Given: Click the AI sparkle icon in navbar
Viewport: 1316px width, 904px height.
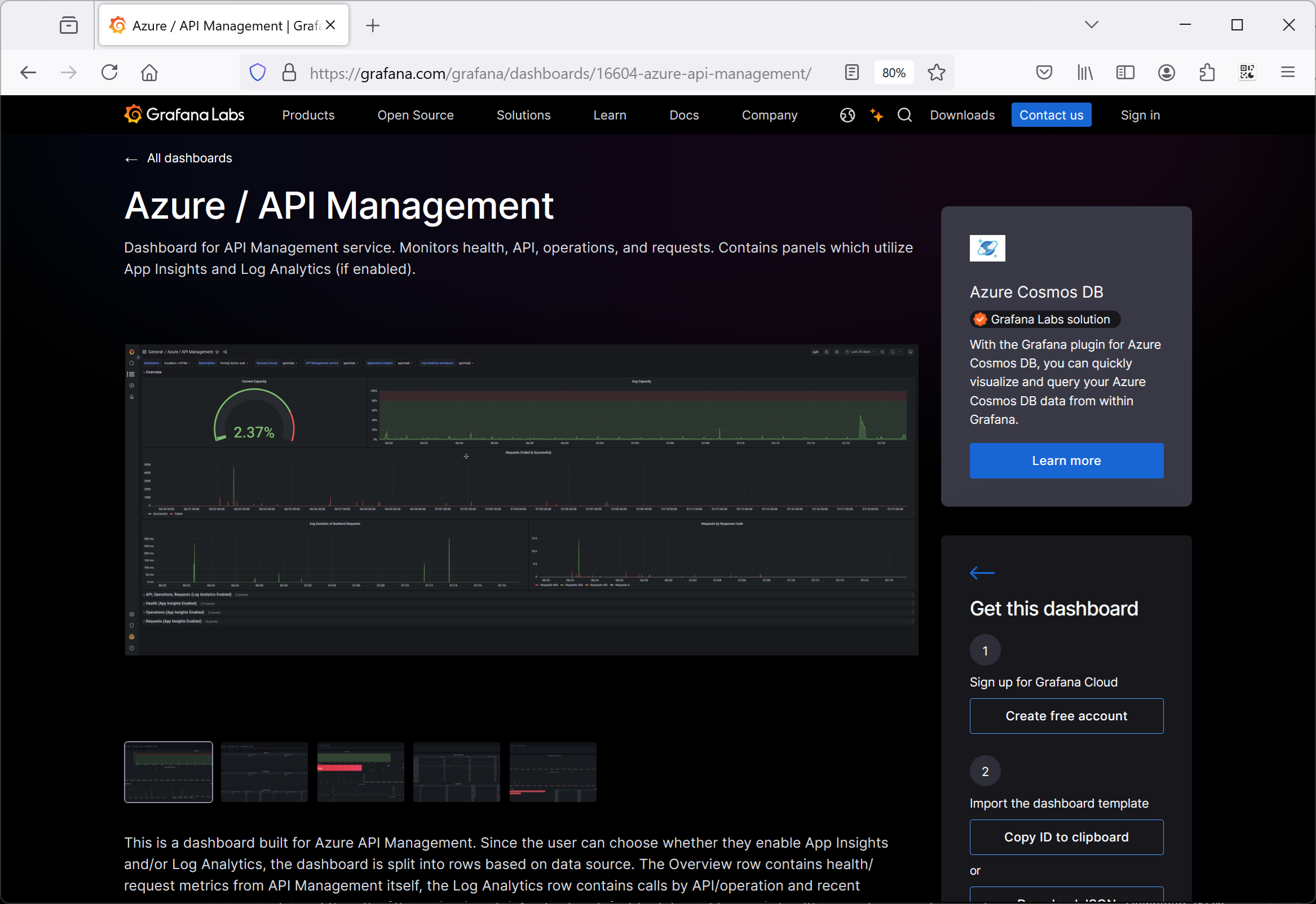Looking at the screenshot, I should [x=876, y=115].
